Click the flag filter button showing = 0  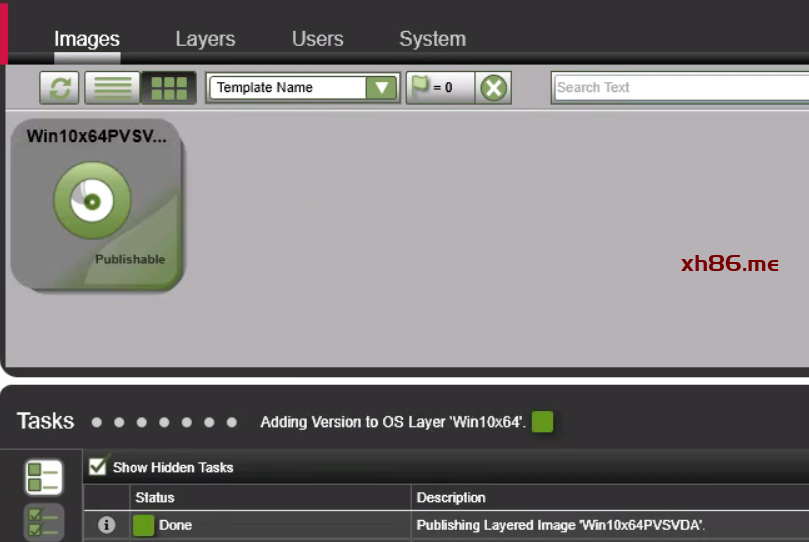438,88
